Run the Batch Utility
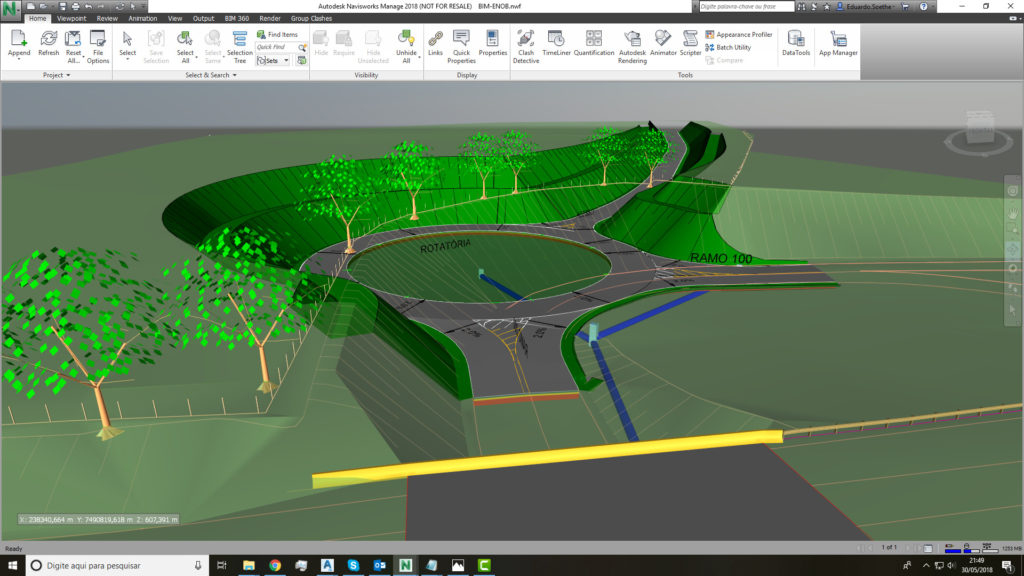 coord(728,48)
